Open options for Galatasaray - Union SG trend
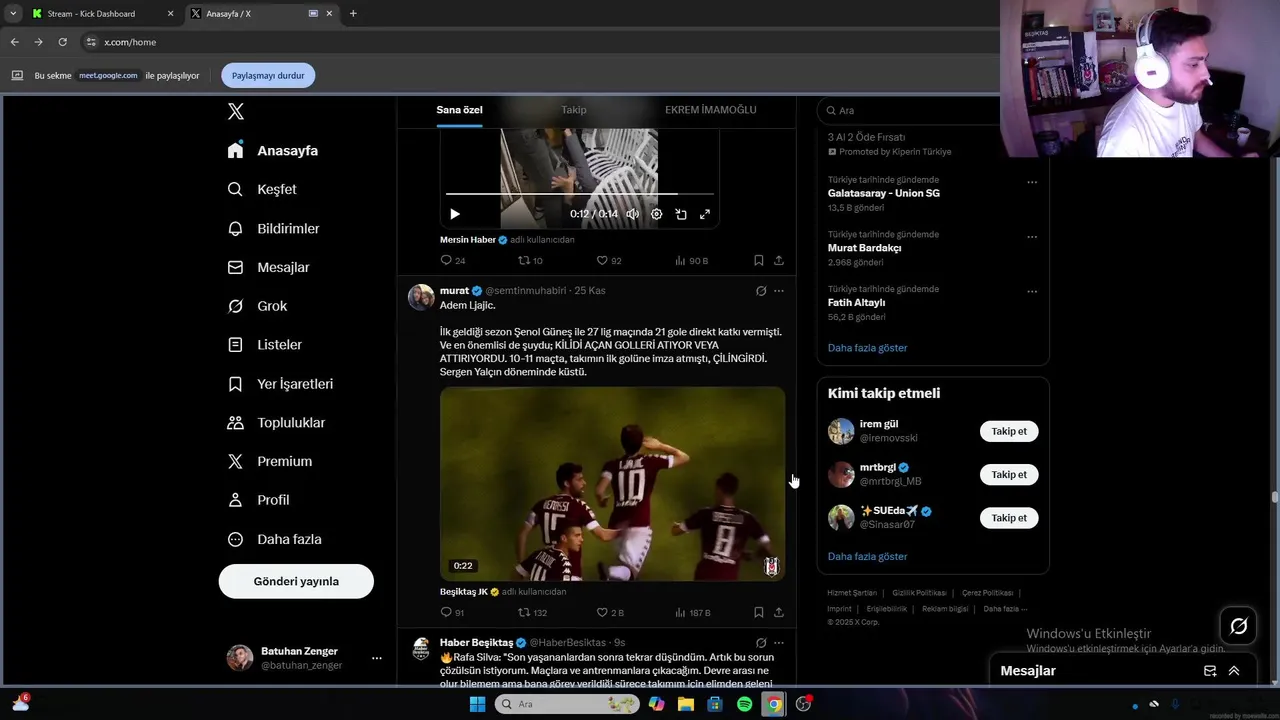Image resolution: width=1280 pixels, height=720 pixels. coord(1032,182)
